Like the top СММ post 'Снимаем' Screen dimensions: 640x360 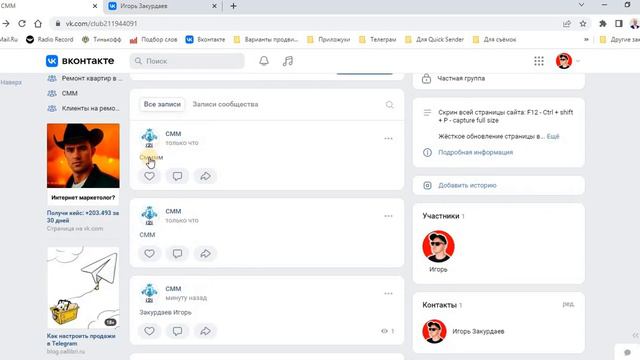[x=149, y=176]
